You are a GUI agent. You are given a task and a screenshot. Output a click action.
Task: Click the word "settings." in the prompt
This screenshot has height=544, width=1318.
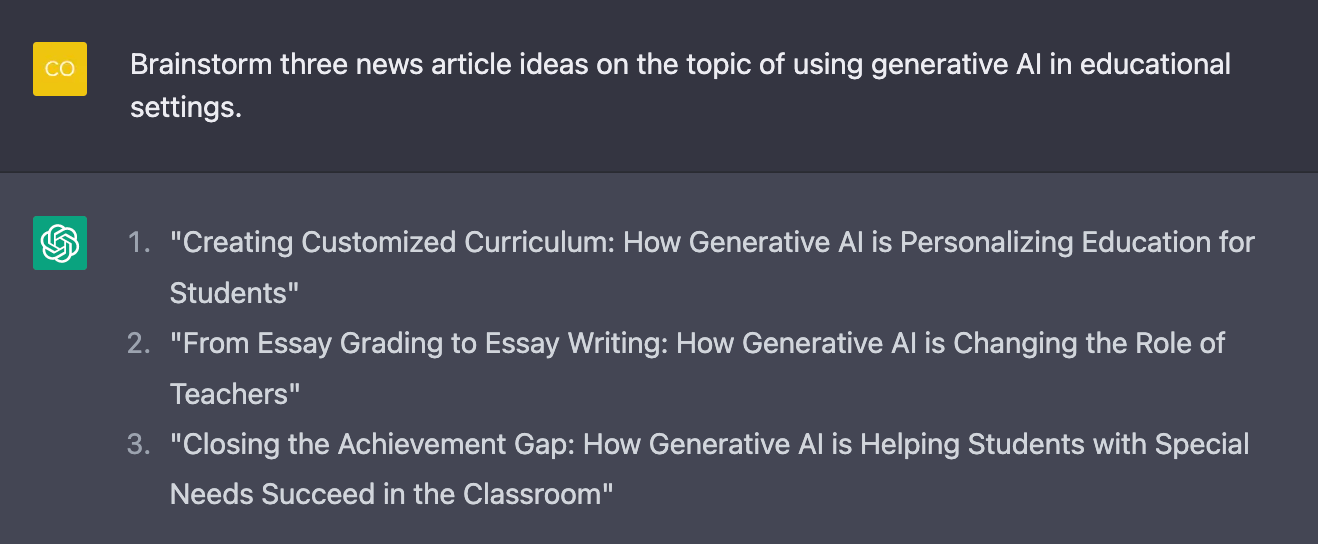186,108
